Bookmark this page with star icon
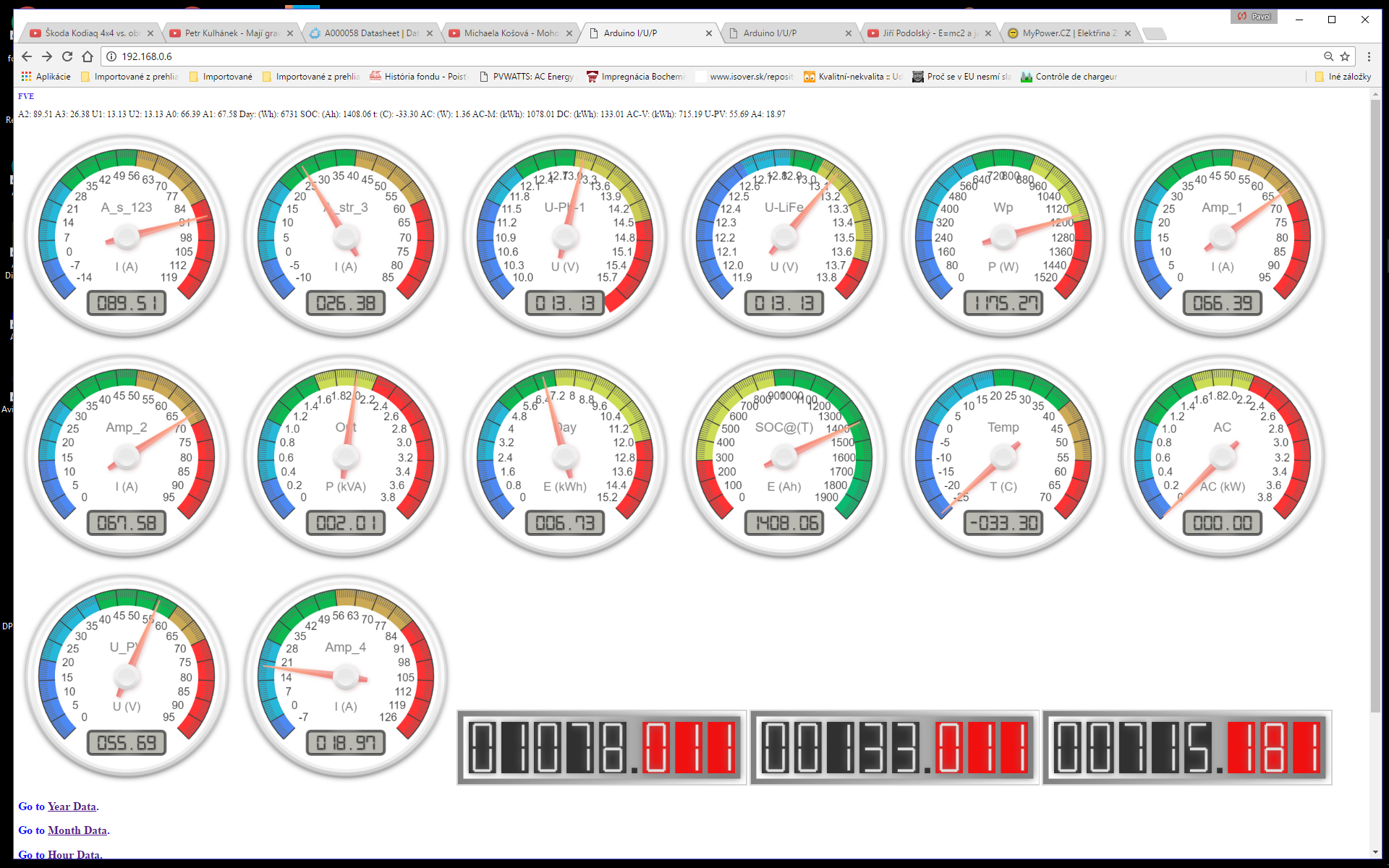1389x868 pixels. (1345, 56)
